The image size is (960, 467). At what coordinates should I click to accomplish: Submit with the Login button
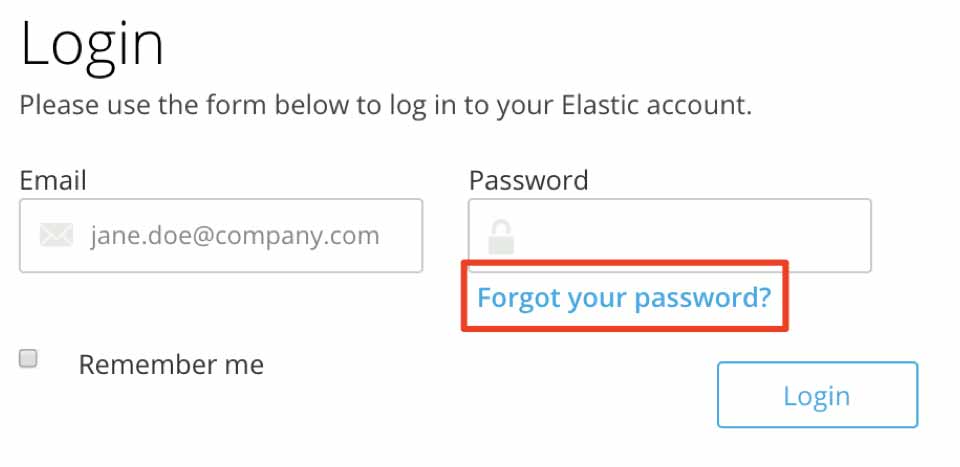tap(817, 395)
